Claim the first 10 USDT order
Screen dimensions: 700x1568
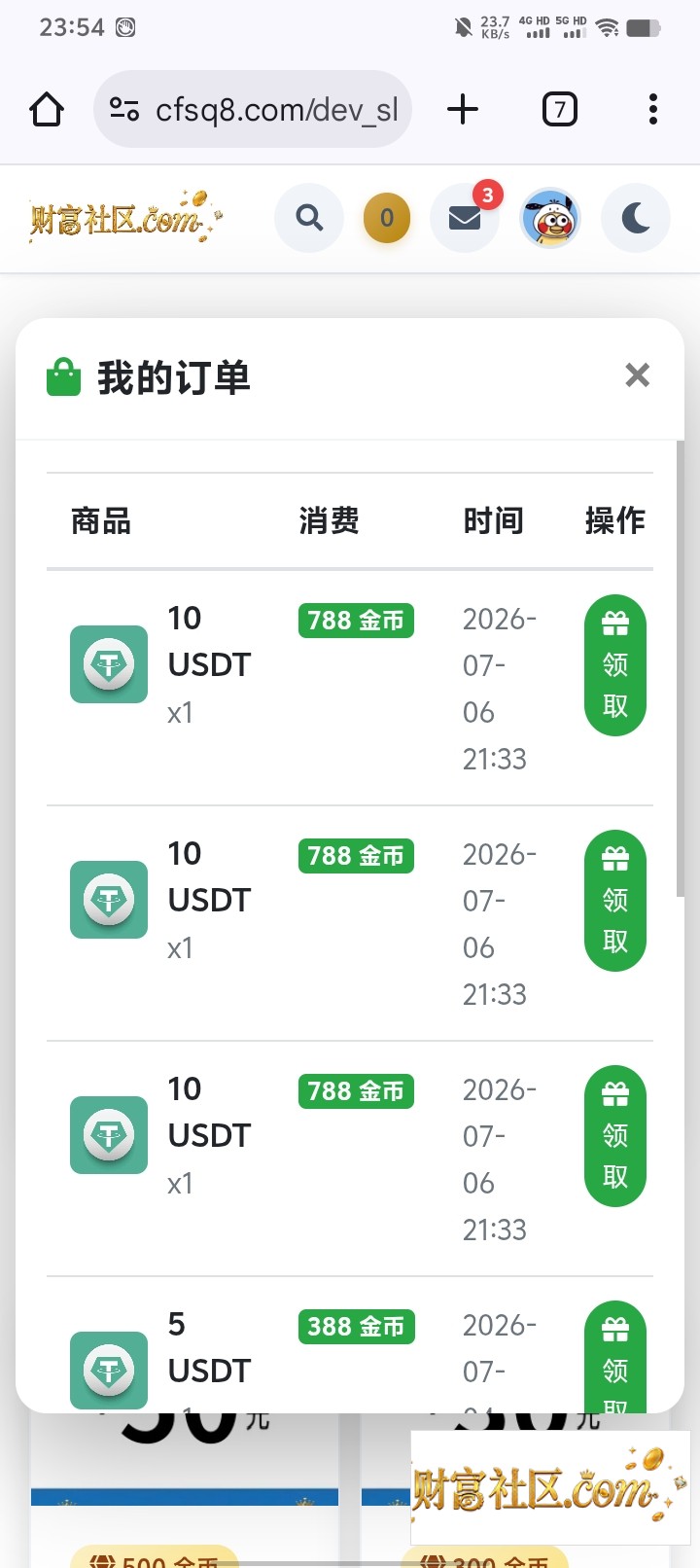(x=615, y=665)
